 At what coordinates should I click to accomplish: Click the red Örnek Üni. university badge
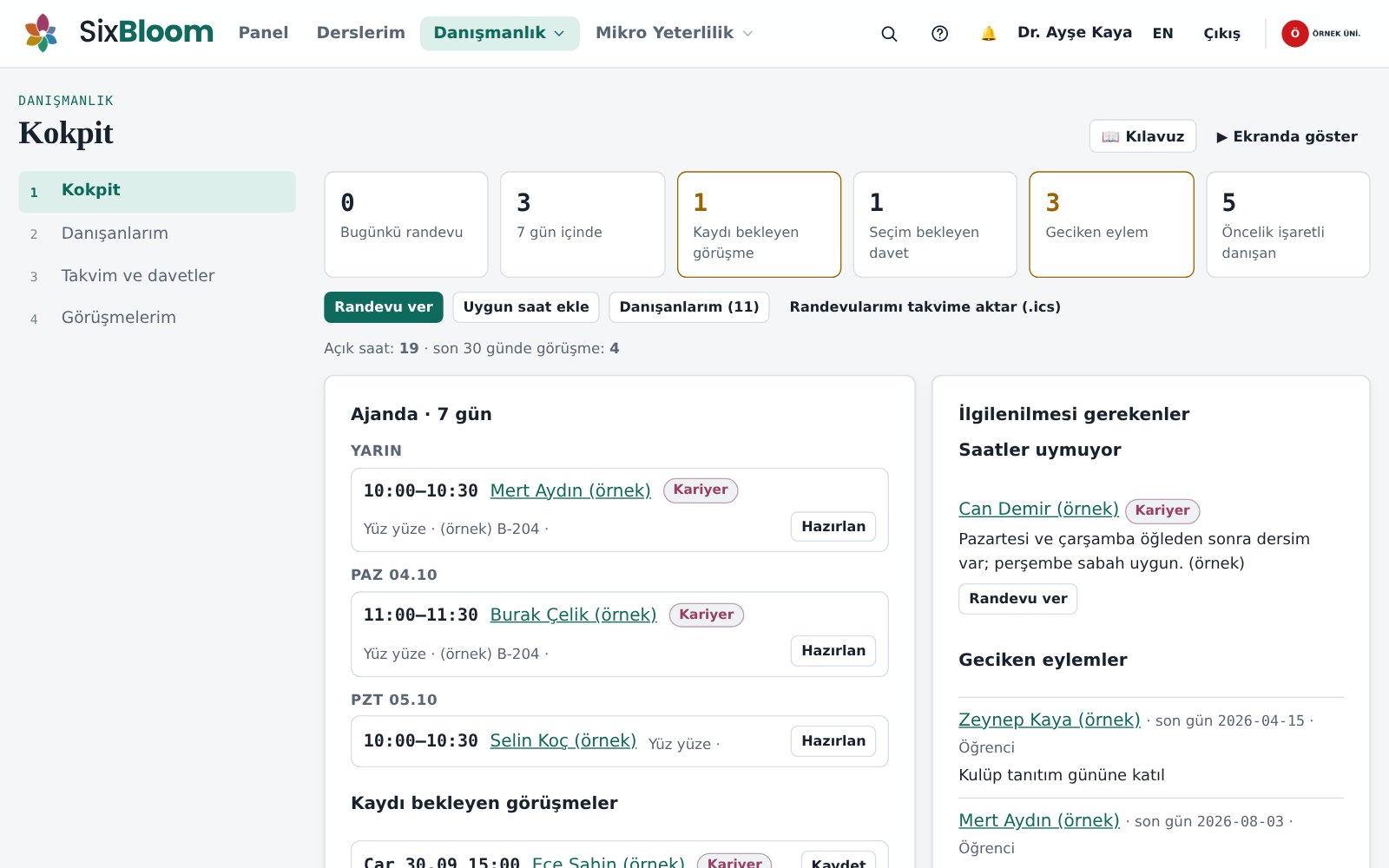(1321, 33)
